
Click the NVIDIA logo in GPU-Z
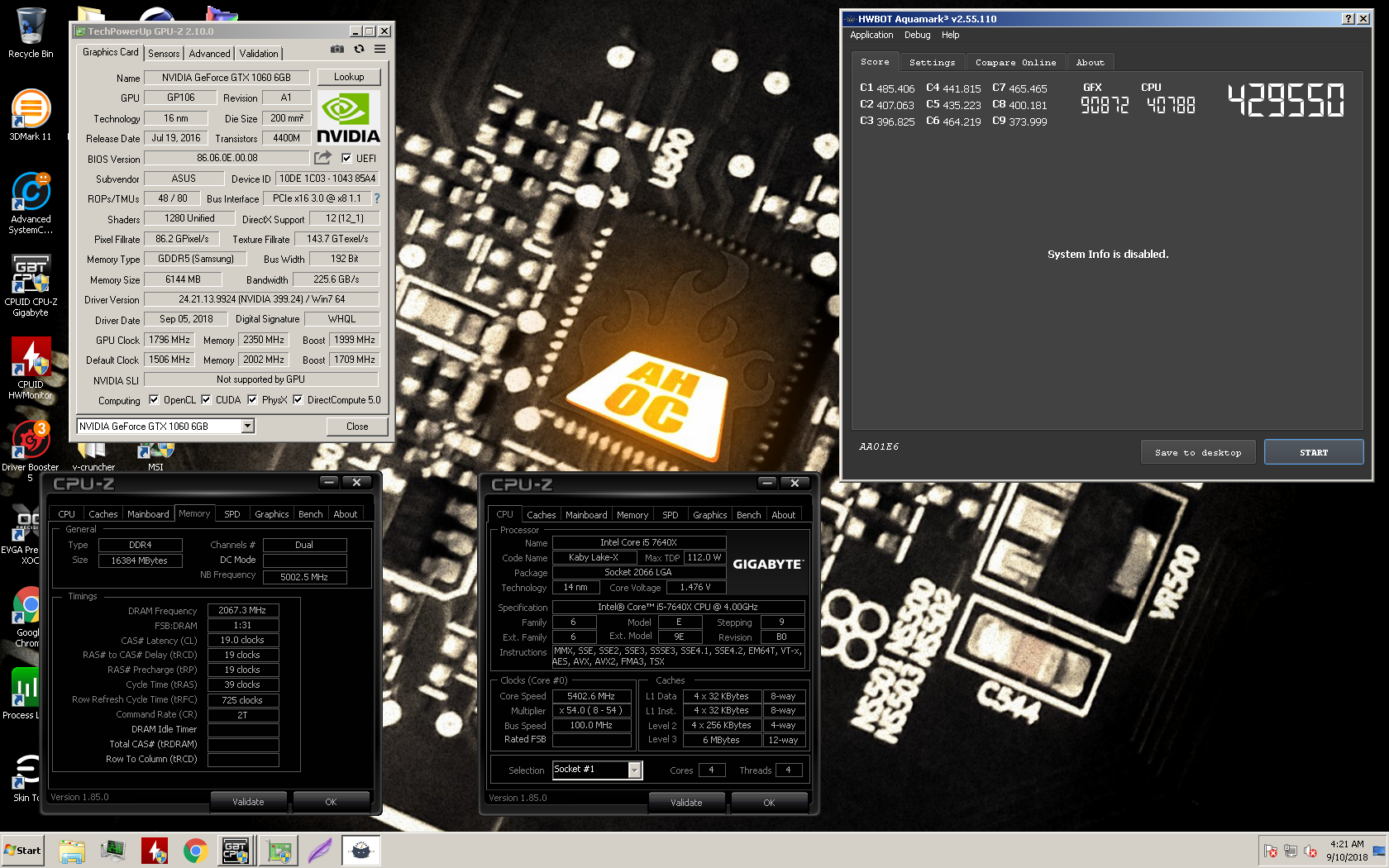click(x=348, y=117)
